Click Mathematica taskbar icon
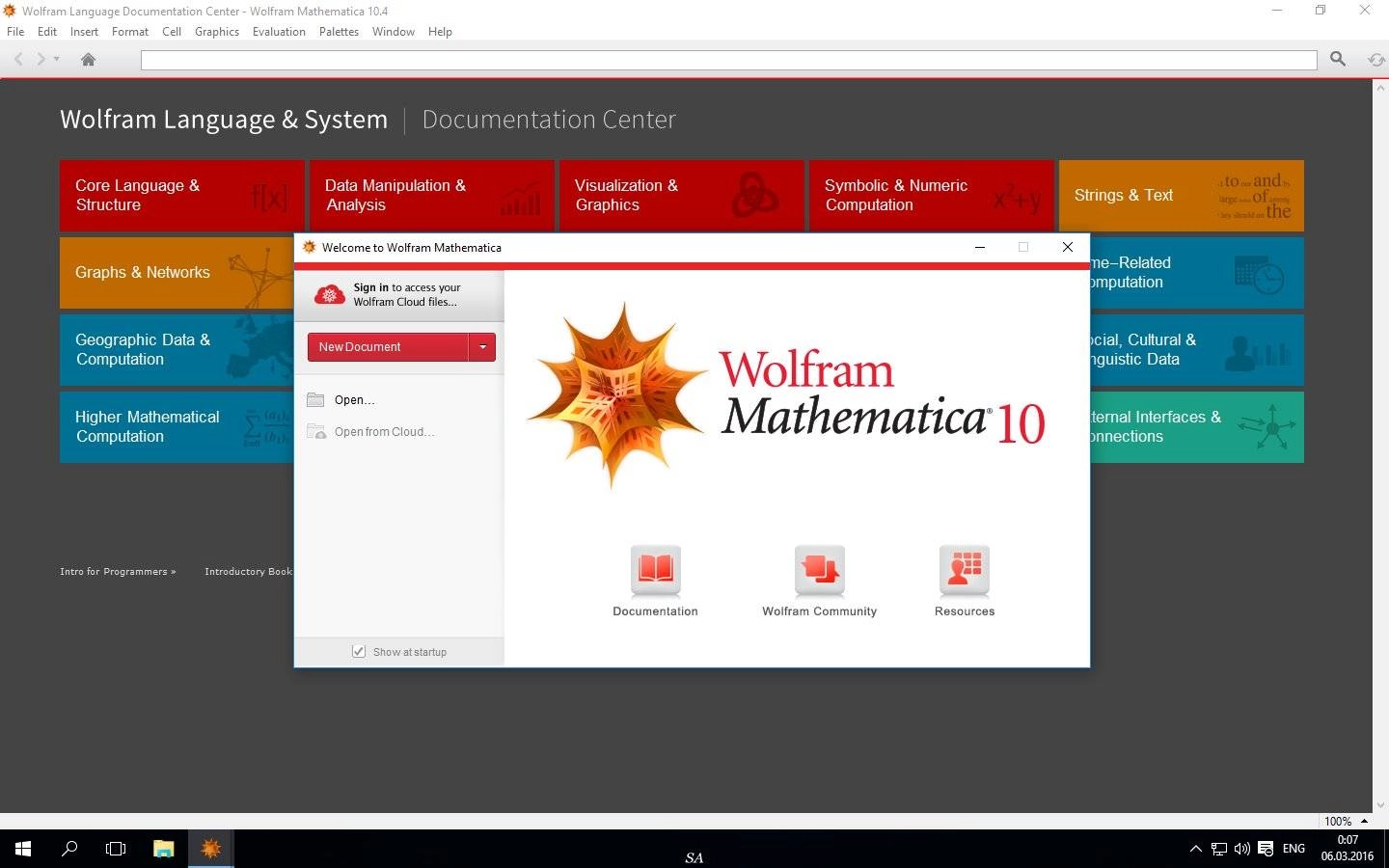The width and height of the screenshot is (1389, 868). click(x=210, y=849)
